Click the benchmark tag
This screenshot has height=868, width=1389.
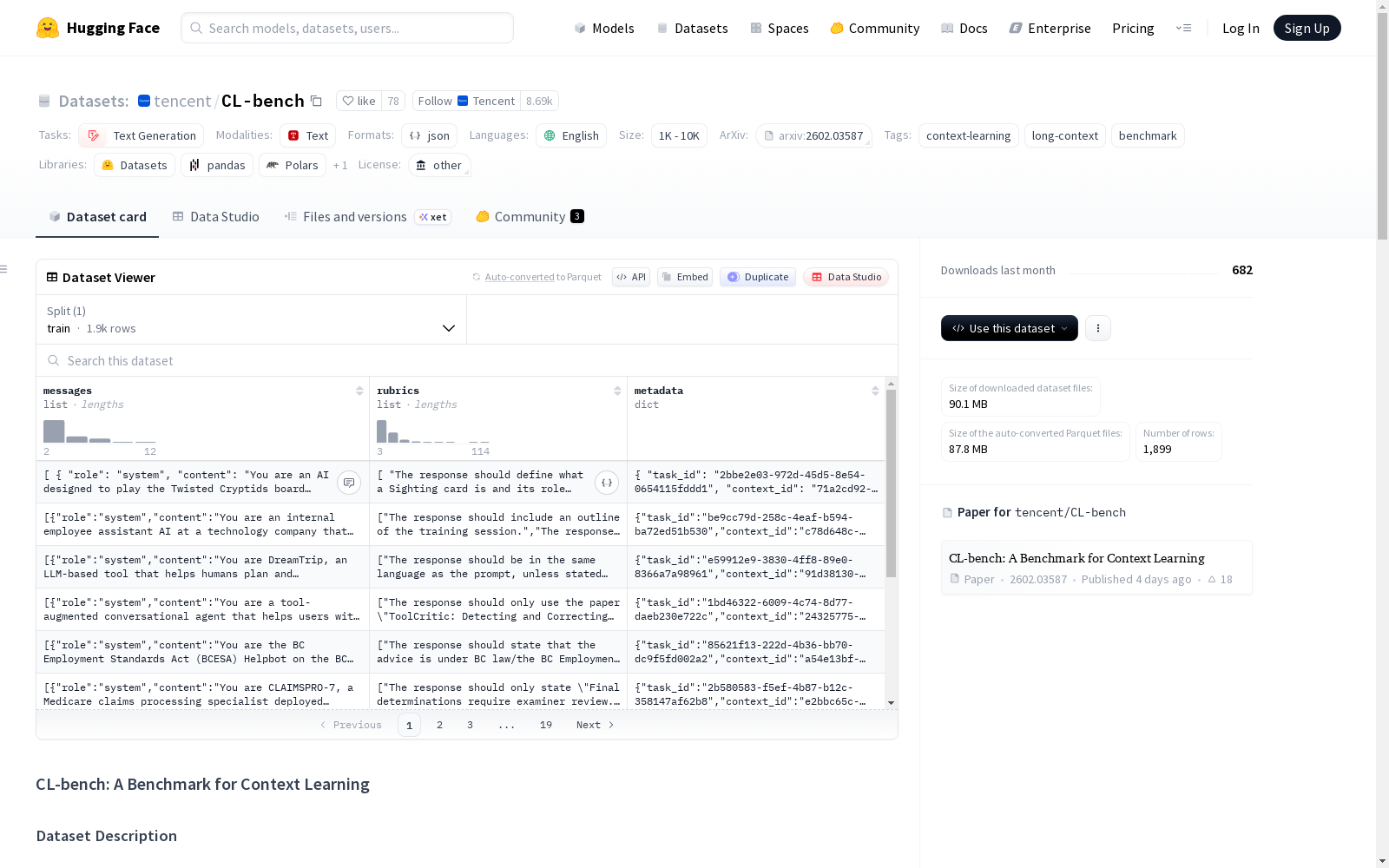point(1148,135)
